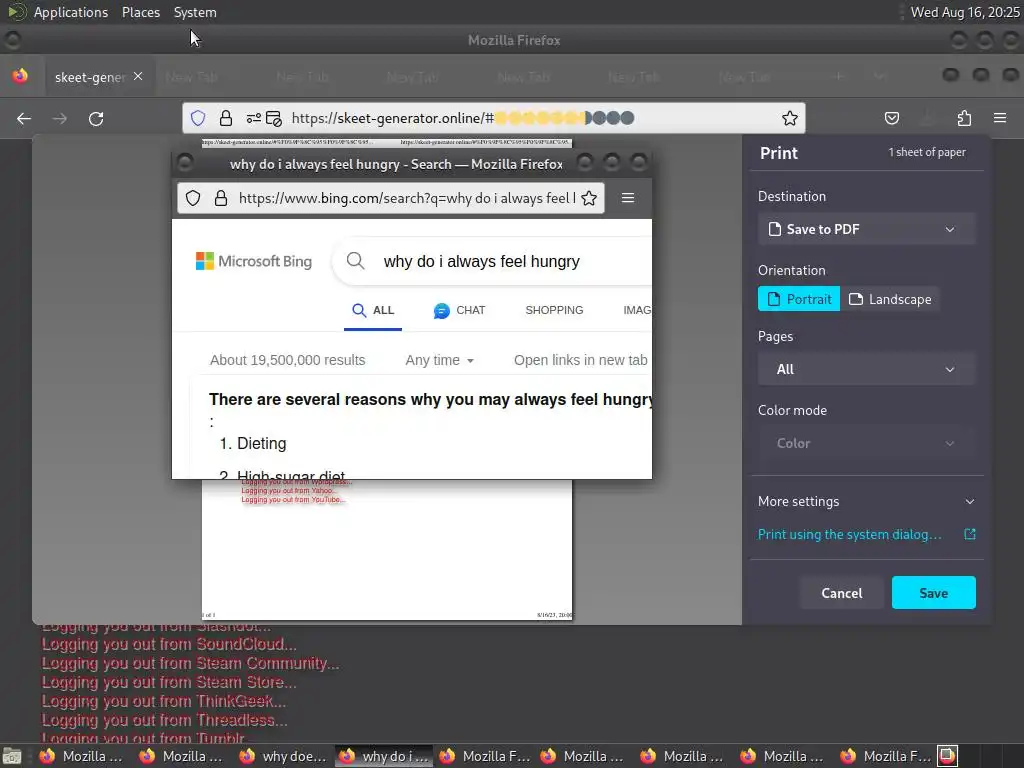
Task: Select the CHAT tab on Bing
Action: pyautogui.click(x=460, y=310)
